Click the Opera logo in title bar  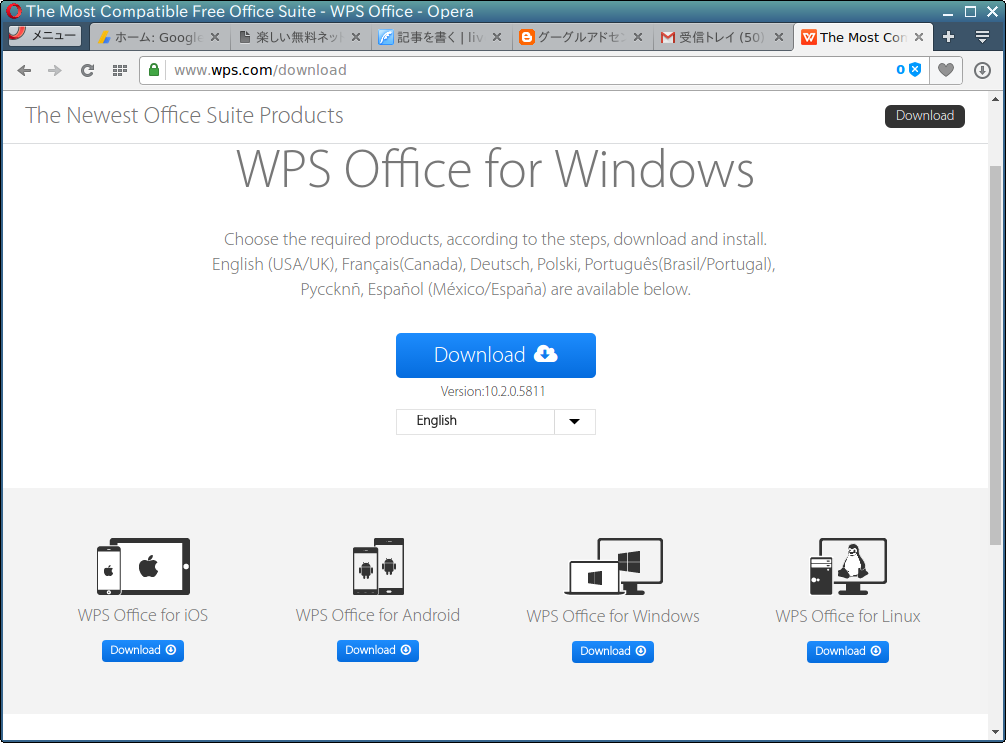click(x=13, y=12)
